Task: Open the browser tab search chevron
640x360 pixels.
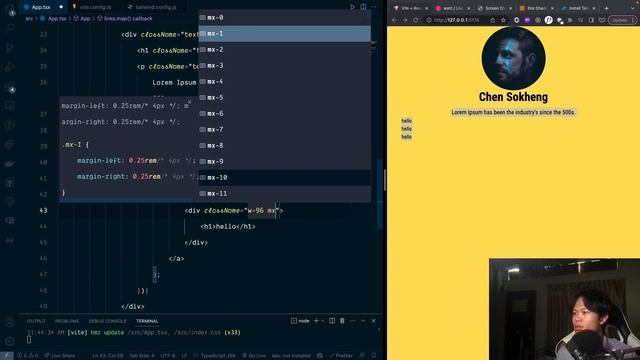Action: coord(633,8)
